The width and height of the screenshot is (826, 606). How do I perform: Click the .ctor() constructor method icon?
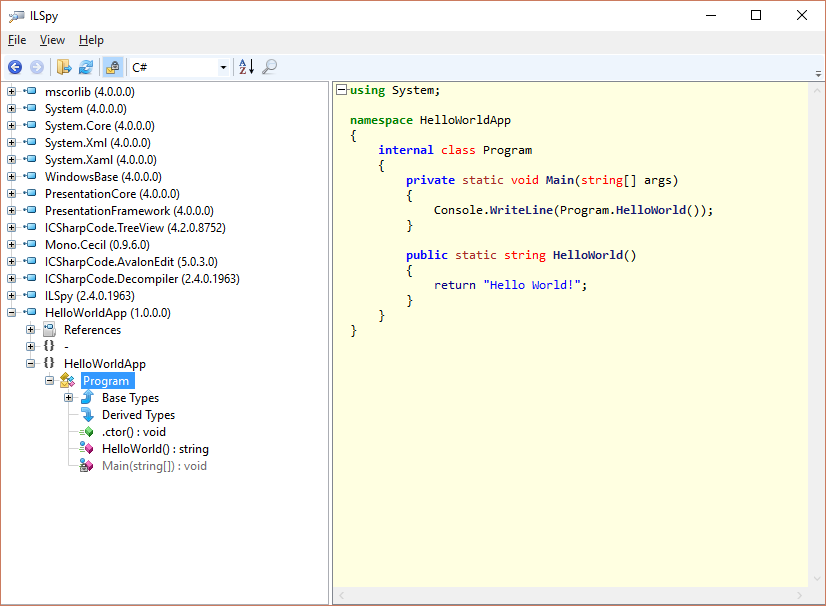point(87,432)
